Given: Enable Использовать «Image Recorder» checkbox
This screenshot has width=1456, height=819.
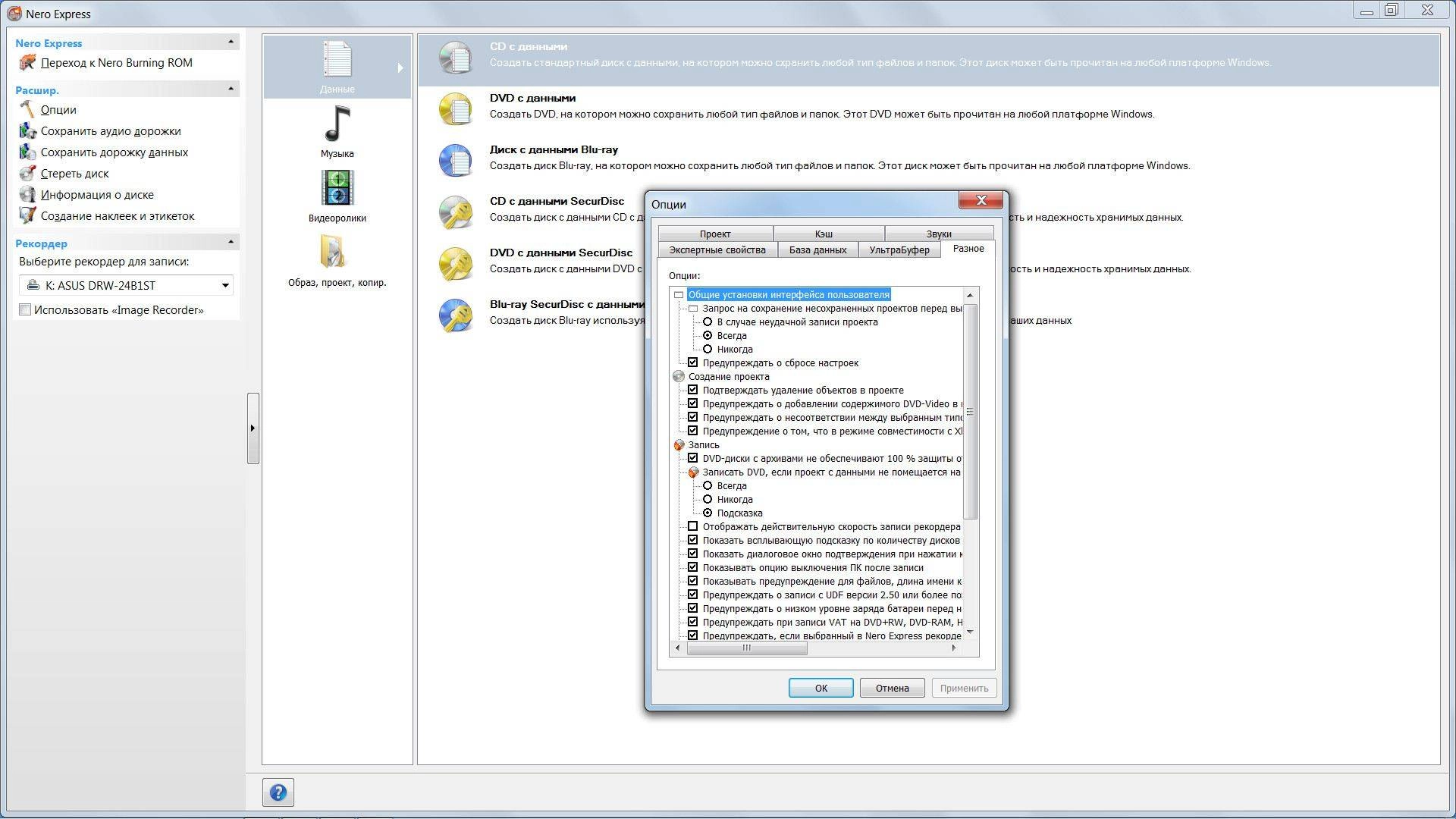Looking at the screenshot, I should click(25, 309).
